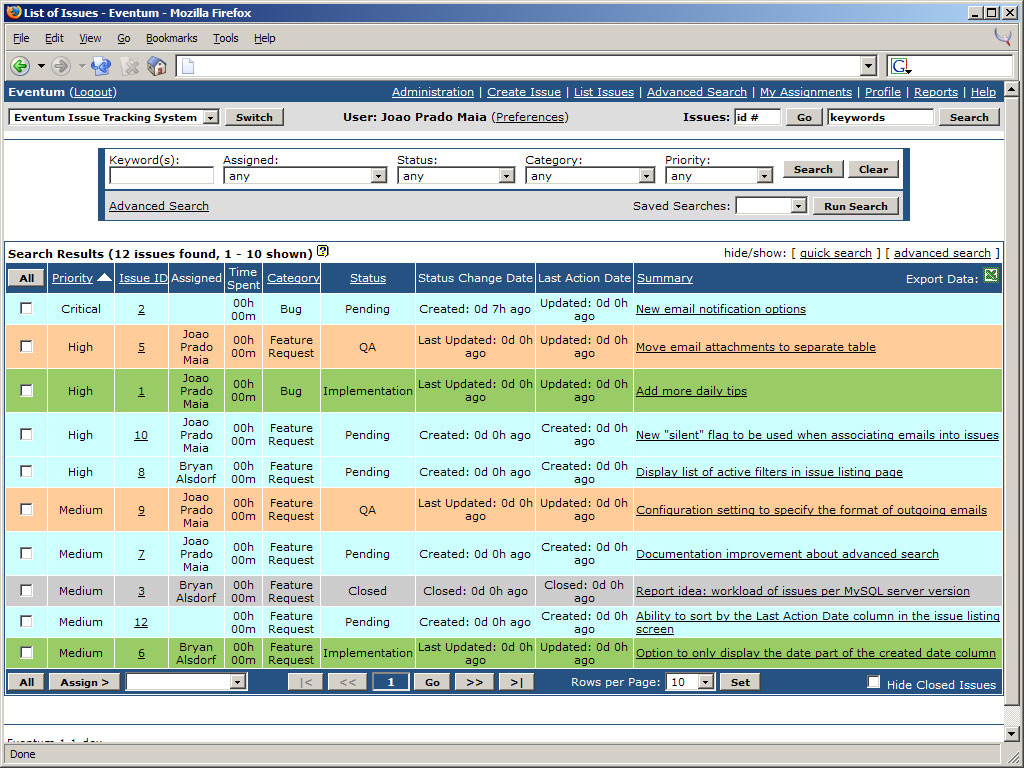This screenshot has width=1024, height=768.
Task: Open the Tools menu
Action: 225,38
